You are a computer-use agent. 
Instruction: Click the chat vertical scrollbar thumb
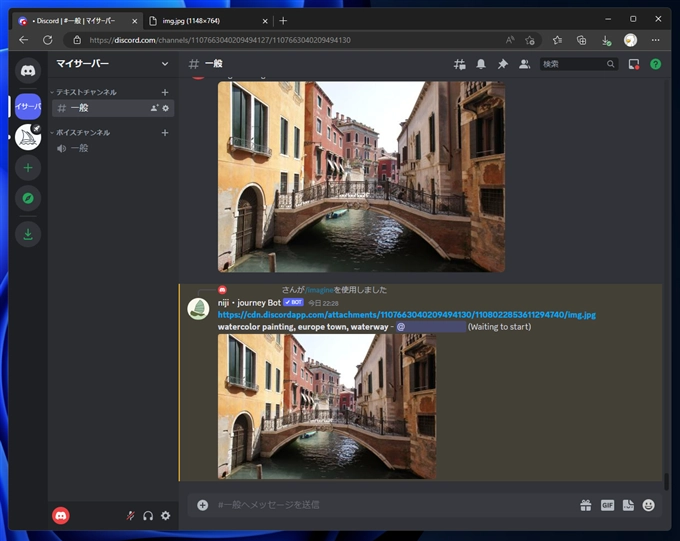[666, 481]
